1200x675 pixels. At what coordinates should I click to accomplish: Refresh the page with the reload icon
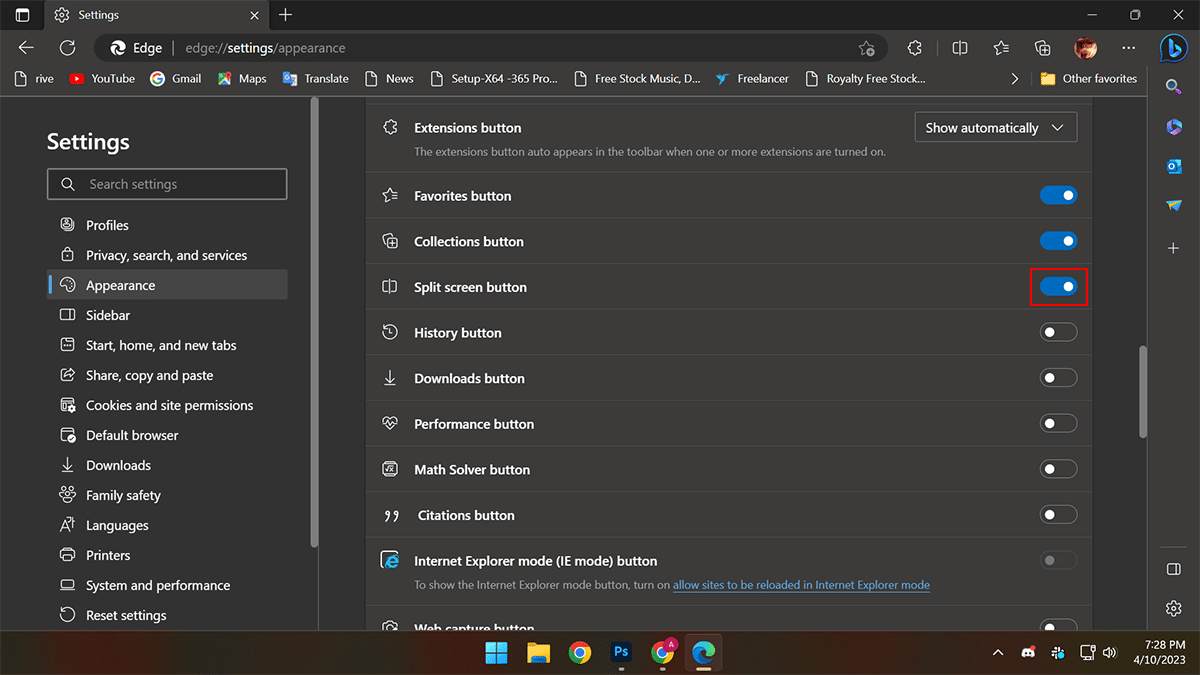pyautogui.click(x=67, y=48)
